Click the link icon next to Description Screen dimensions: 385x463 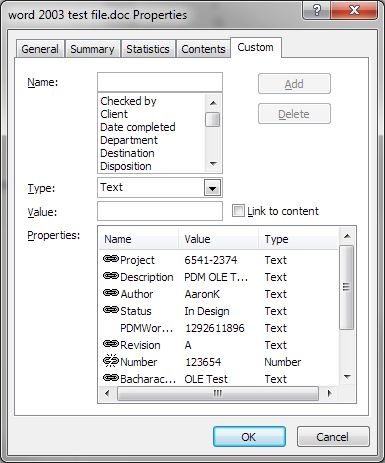click(x=111, y=276)
